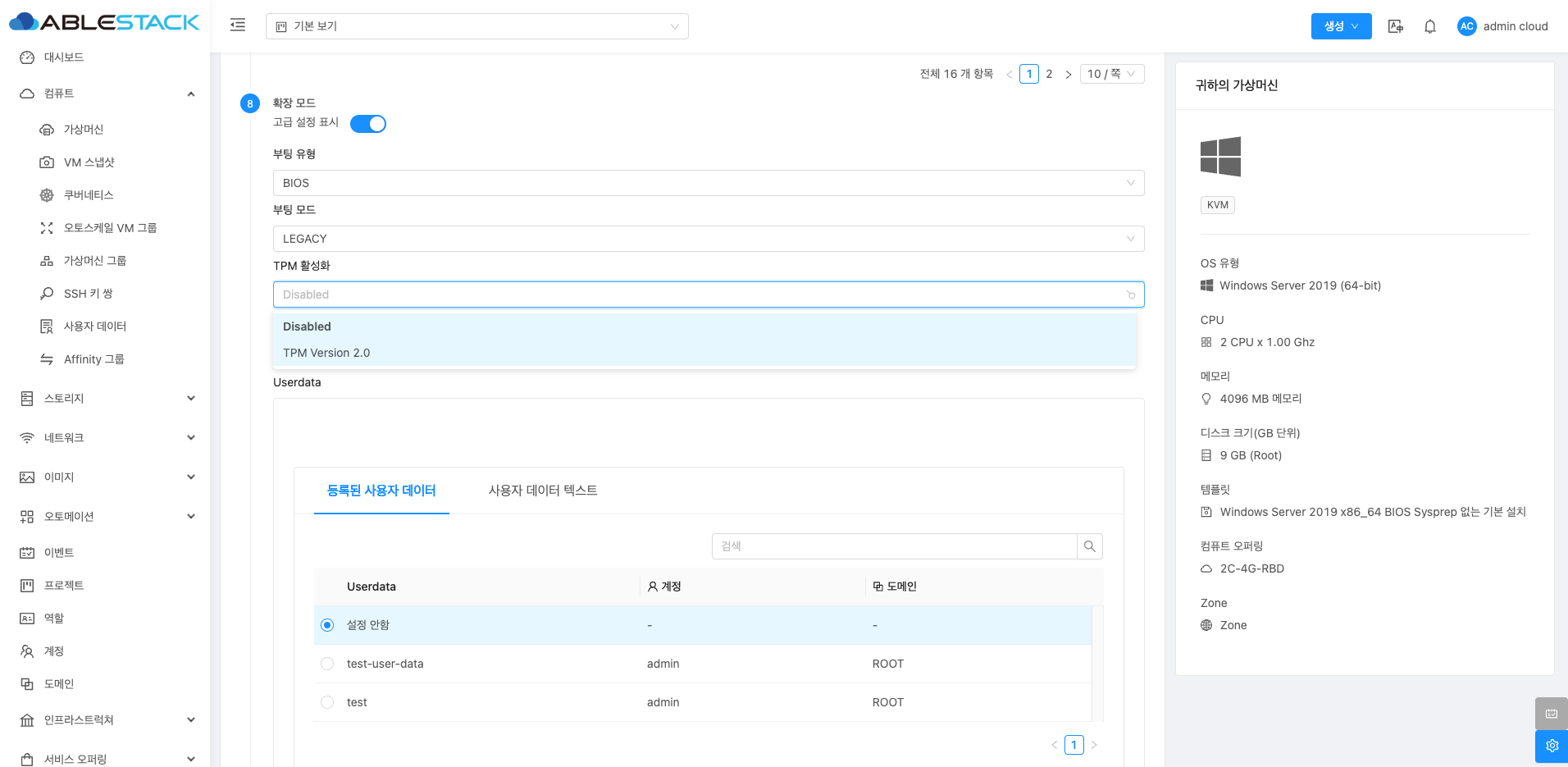This screenshot has width=1568, height=767.
Task: Open the boot type BIOS dropdown
Action: point(708,183)
